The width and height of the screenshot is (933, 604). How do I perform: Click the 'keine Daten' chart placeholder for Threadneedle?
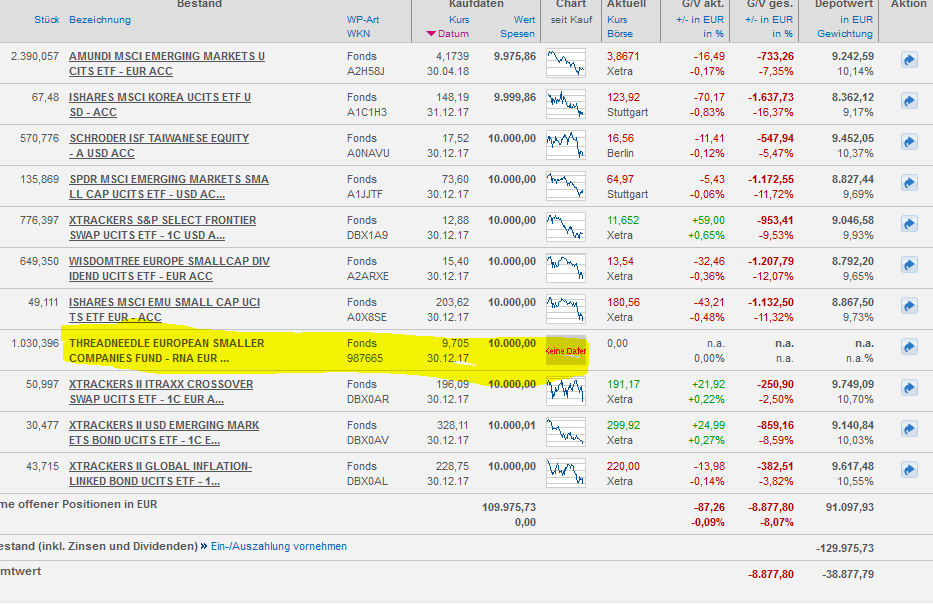point(566,351)
